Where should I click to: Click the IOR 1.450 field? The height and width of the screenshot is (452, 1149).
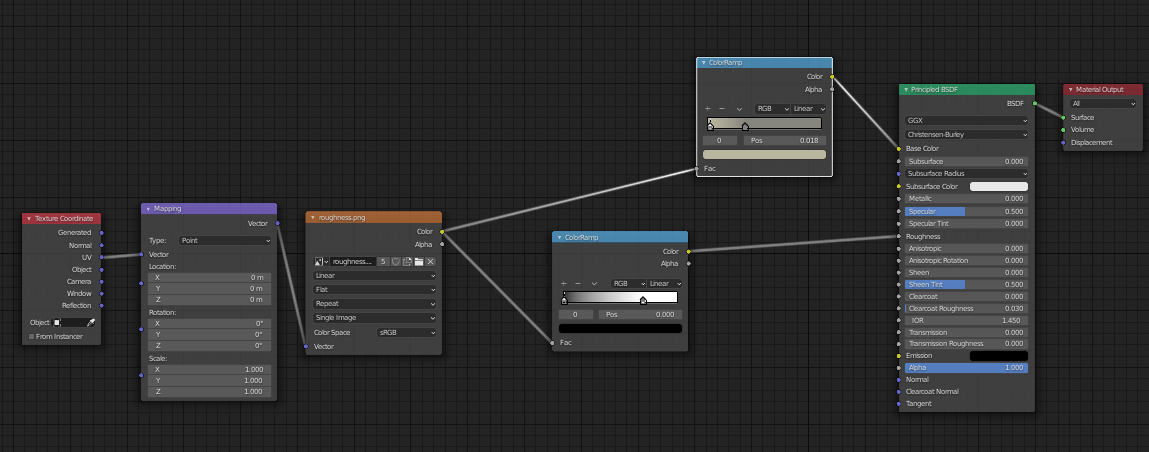(x=967, y=320)
